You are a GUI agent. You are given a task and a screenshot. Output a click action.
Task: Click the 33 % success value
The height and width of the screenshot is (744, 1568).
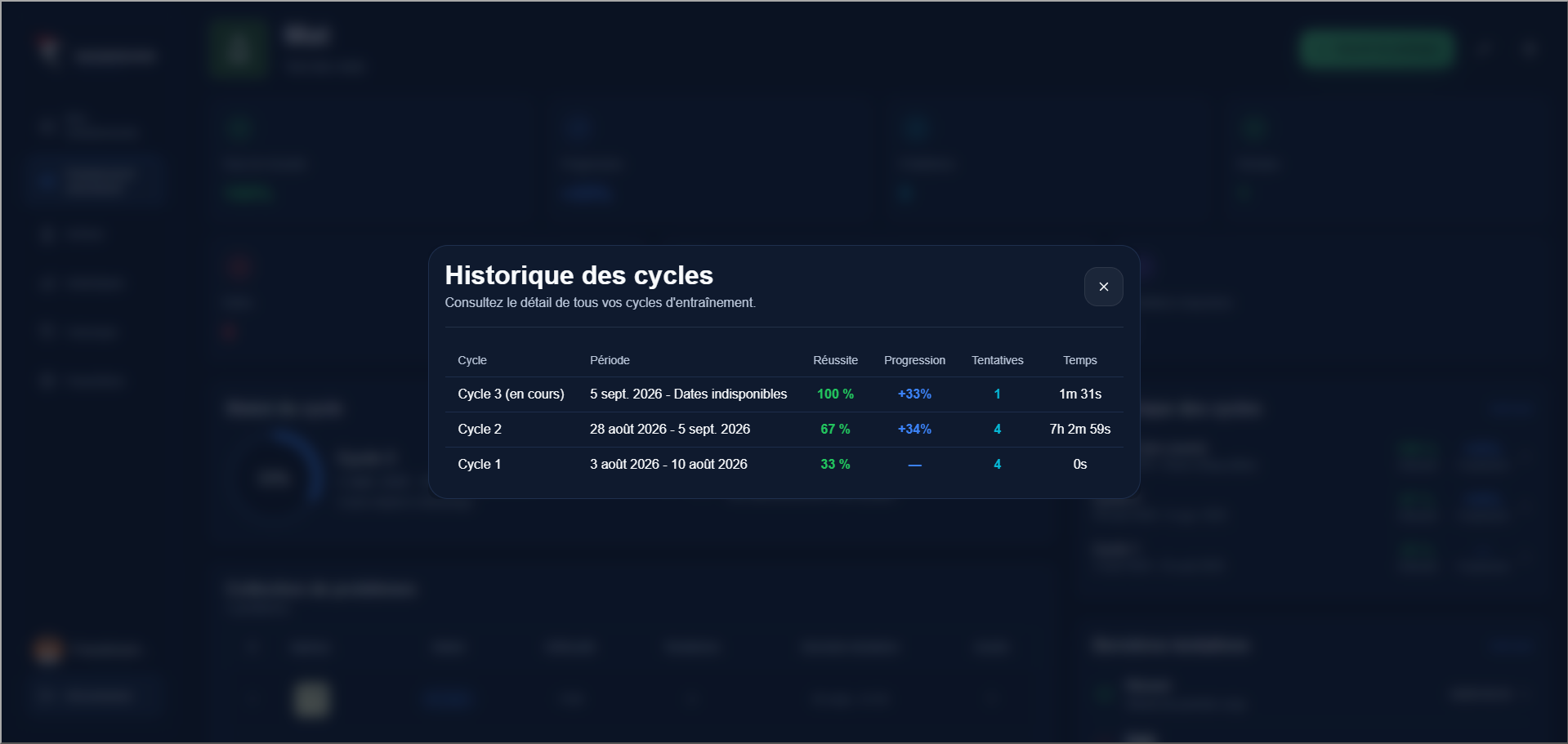[x=835, y=464]
